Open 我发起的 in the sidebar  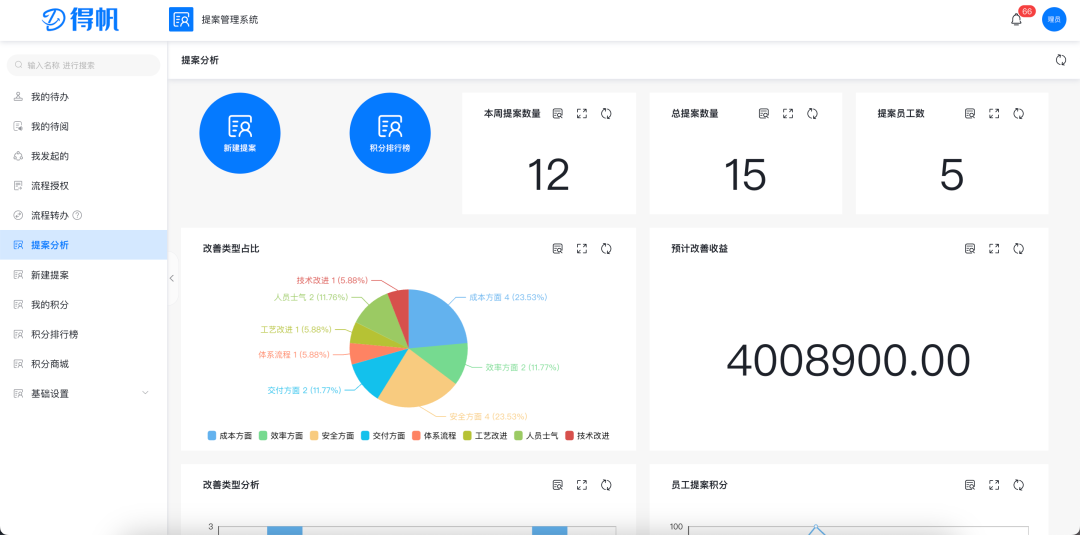83,156
